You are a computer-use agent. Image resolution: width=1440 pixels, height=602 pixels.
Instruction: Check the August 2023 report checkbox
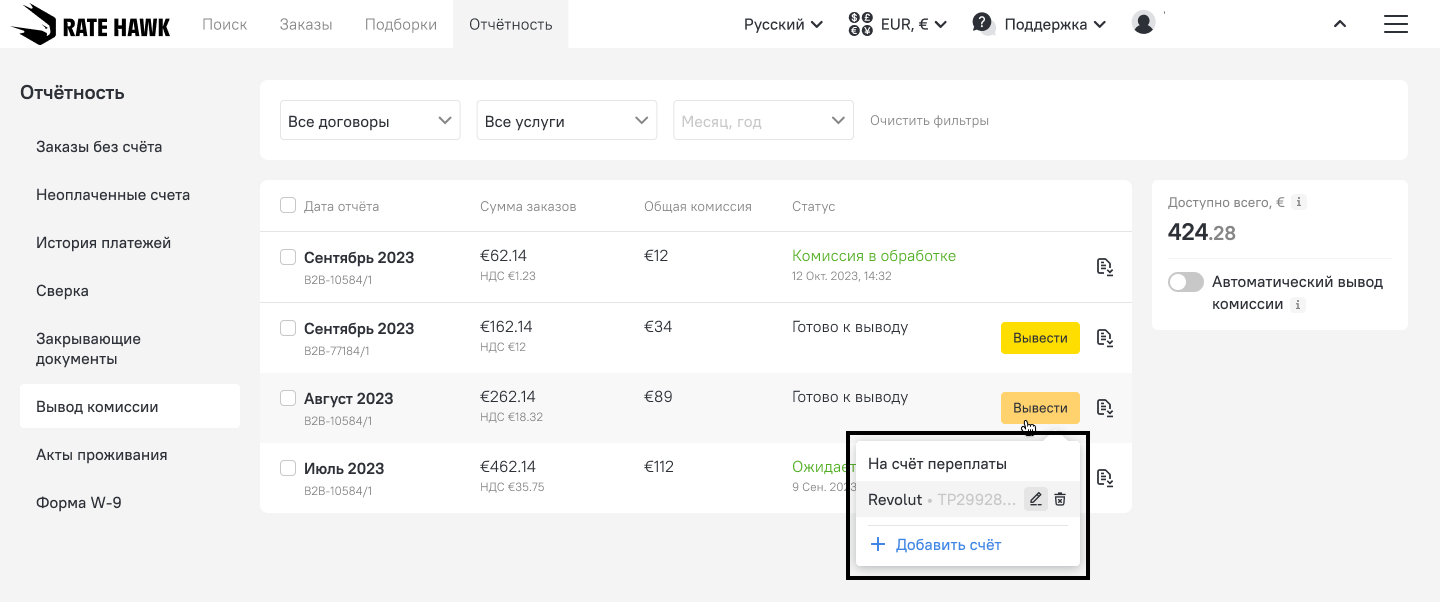click(288, 398)
